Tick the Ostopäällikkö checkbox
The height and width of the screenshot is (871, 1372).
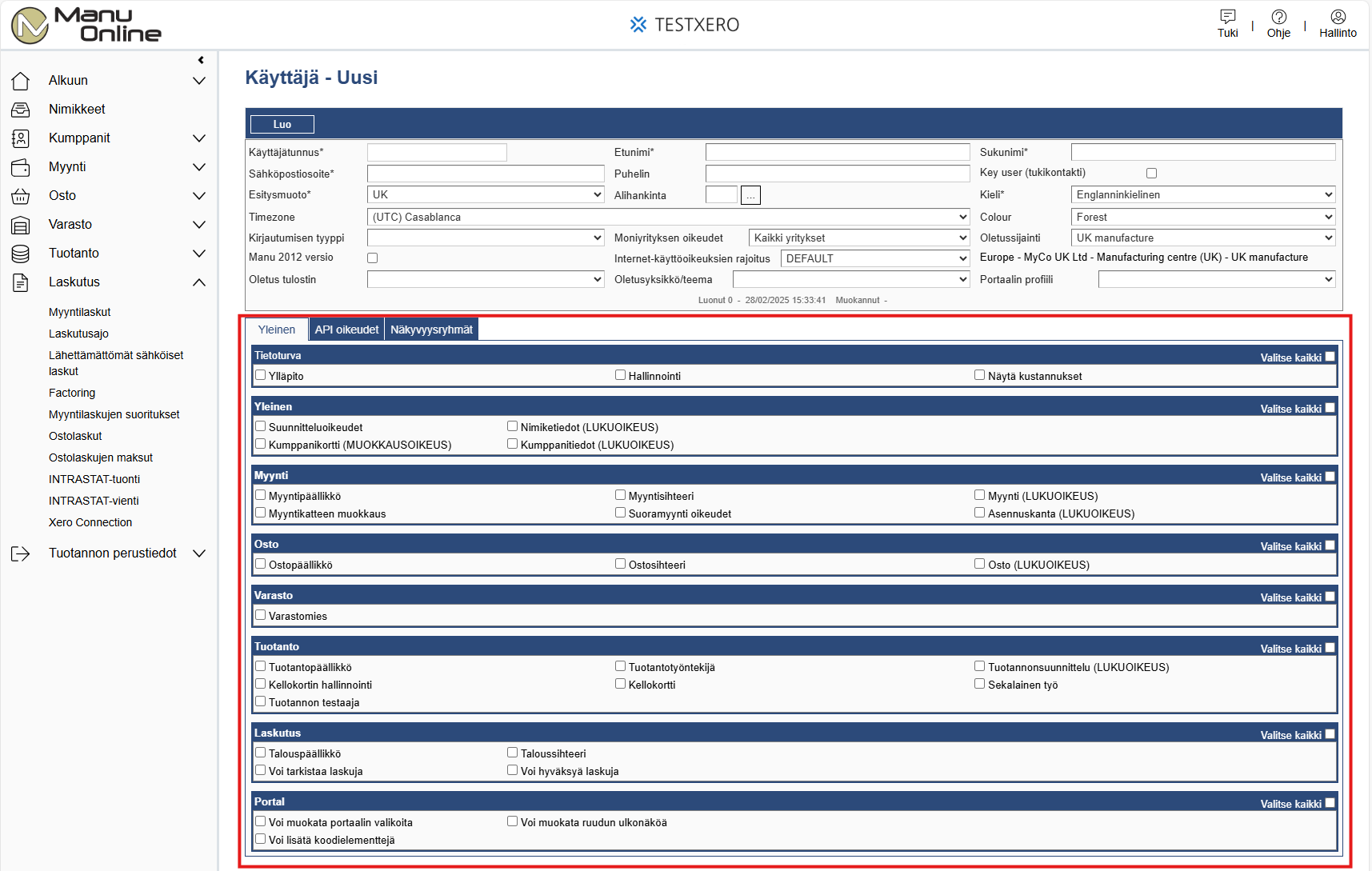[260, 563]
